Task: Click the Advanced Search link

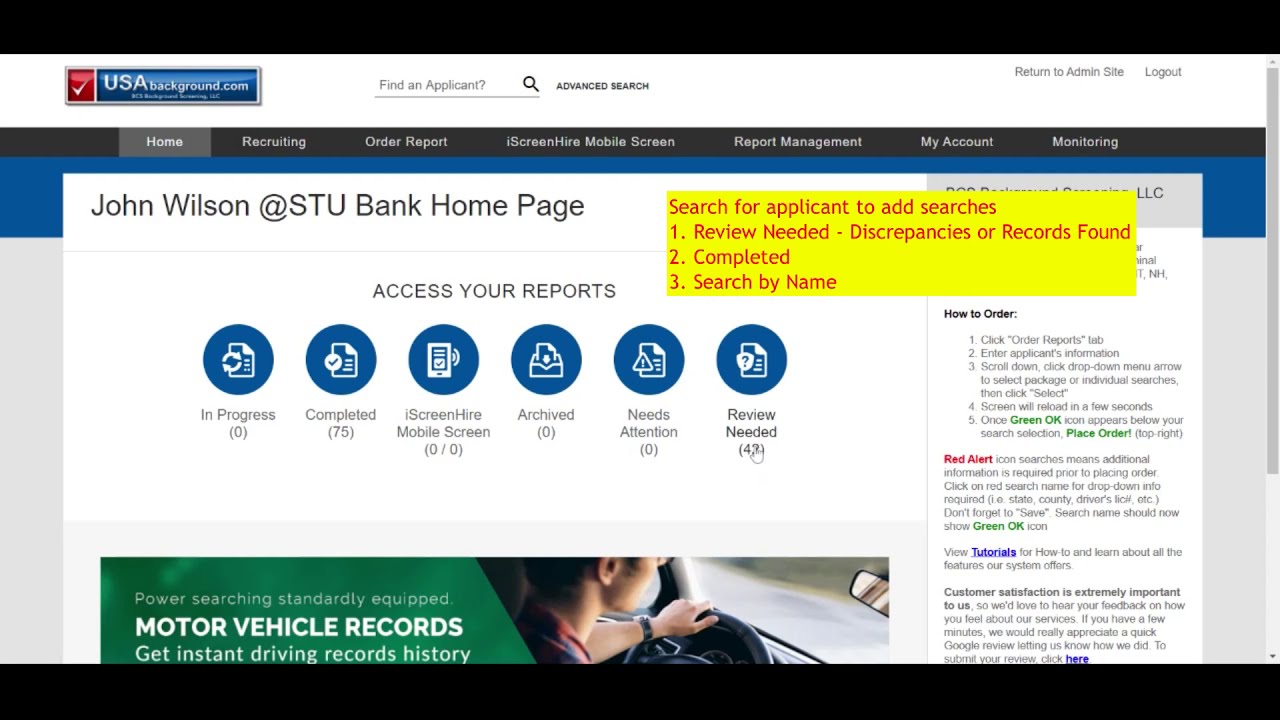Action: (602, 86)
